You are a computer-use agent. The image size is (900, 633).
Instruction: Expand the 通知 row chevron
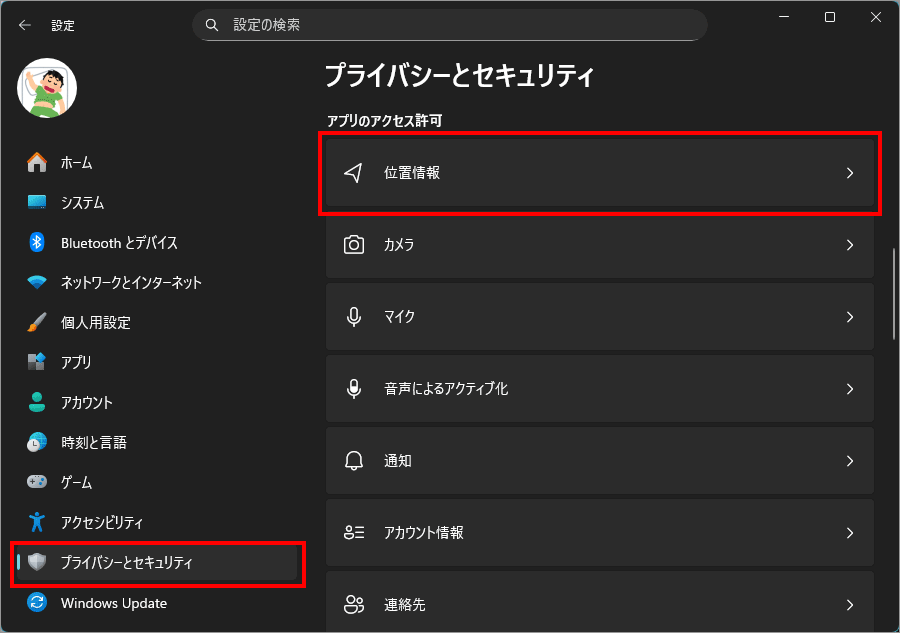coord(849,461)
